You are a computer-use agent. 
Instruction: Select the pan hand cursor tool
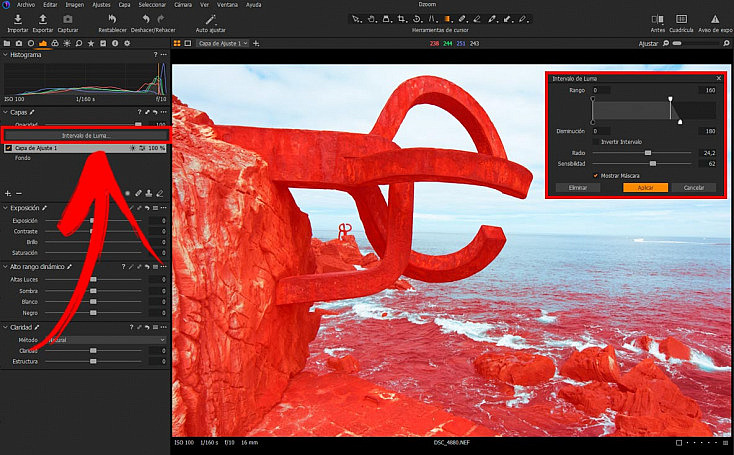coord(371,19)
